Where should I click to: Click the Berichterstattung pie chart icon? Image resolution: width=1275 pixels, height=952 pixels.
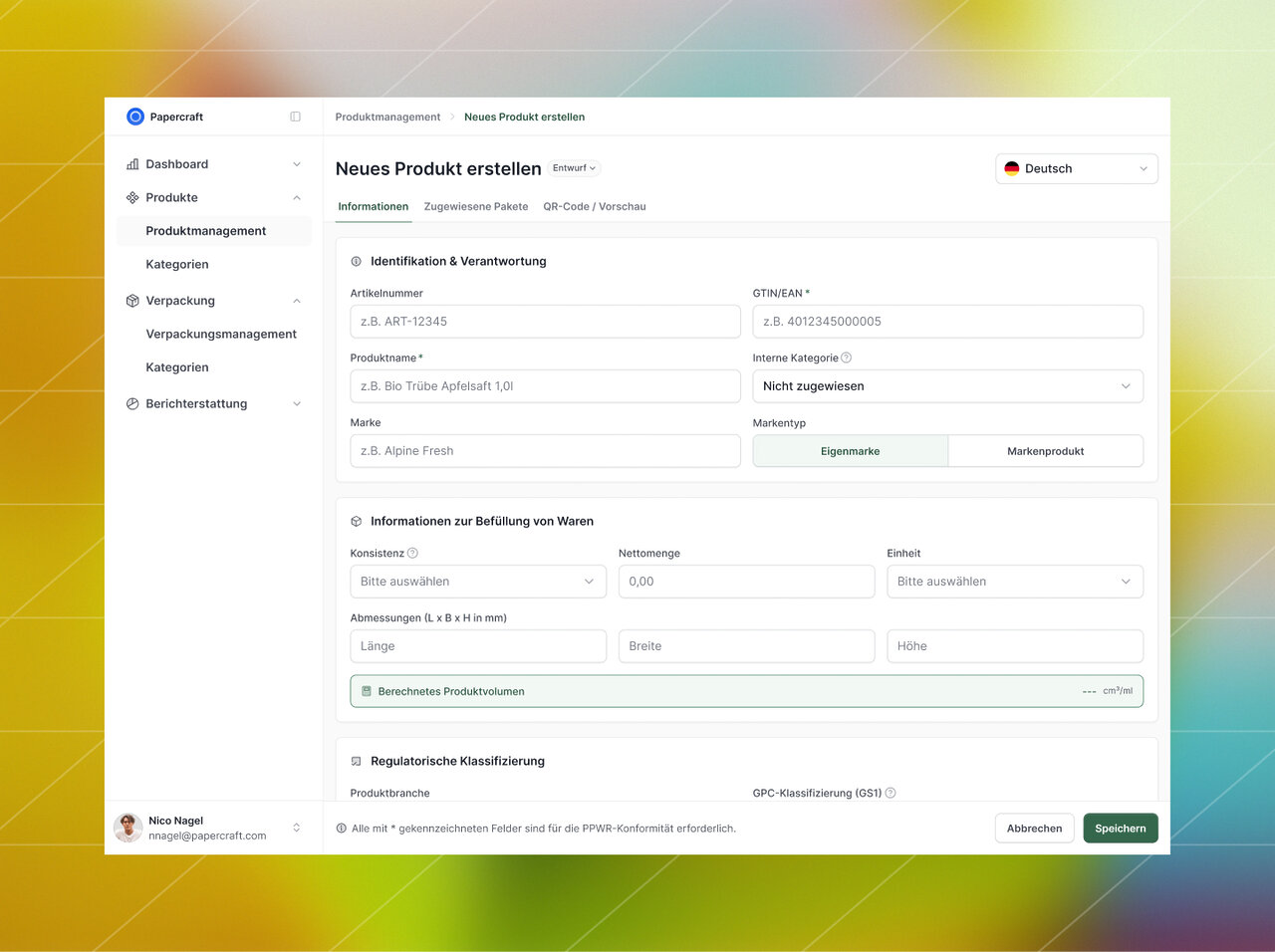pyautogui.click(x=132, y=404)
